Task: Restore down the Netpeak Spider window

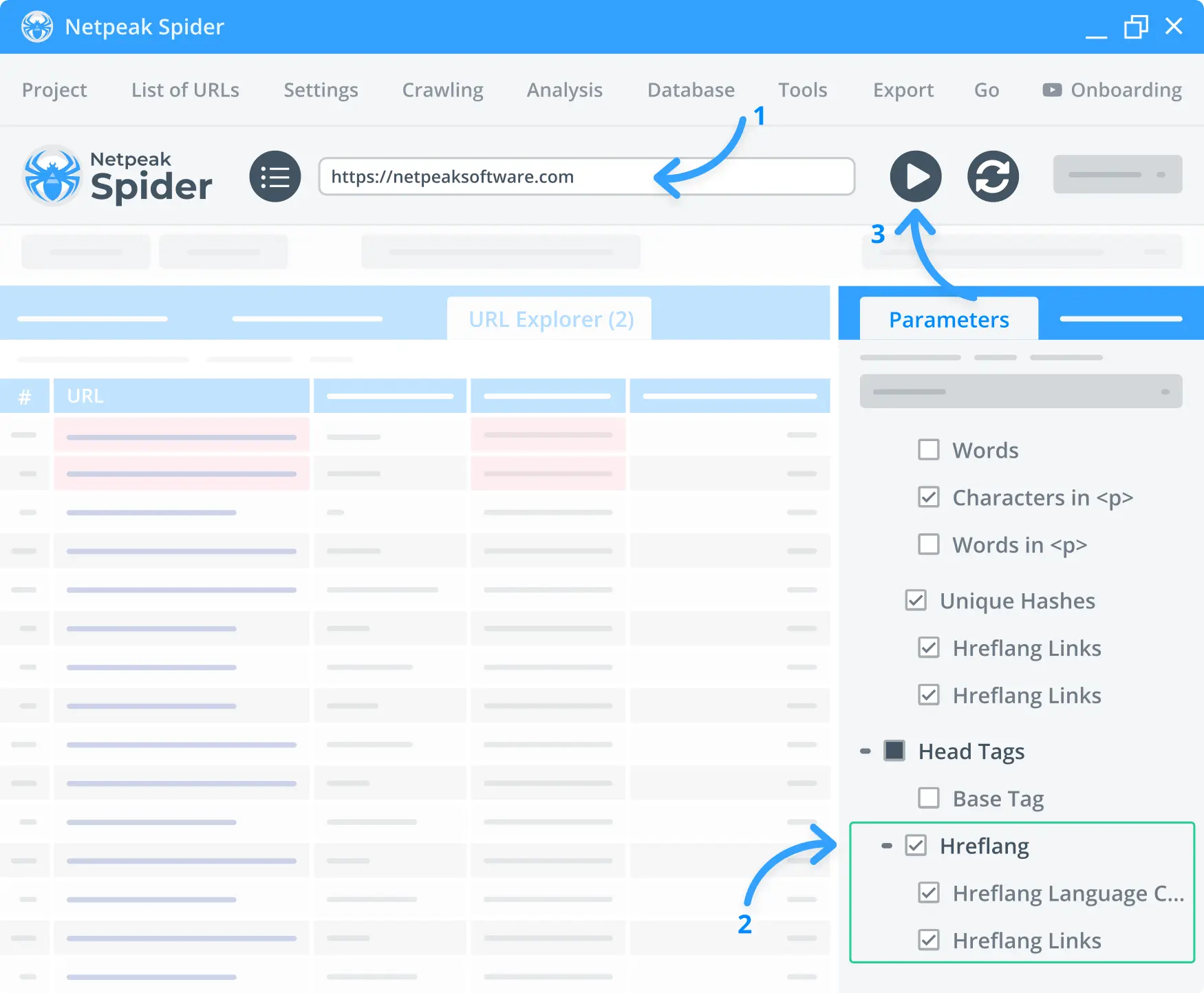Action: tap(1136, 27)
